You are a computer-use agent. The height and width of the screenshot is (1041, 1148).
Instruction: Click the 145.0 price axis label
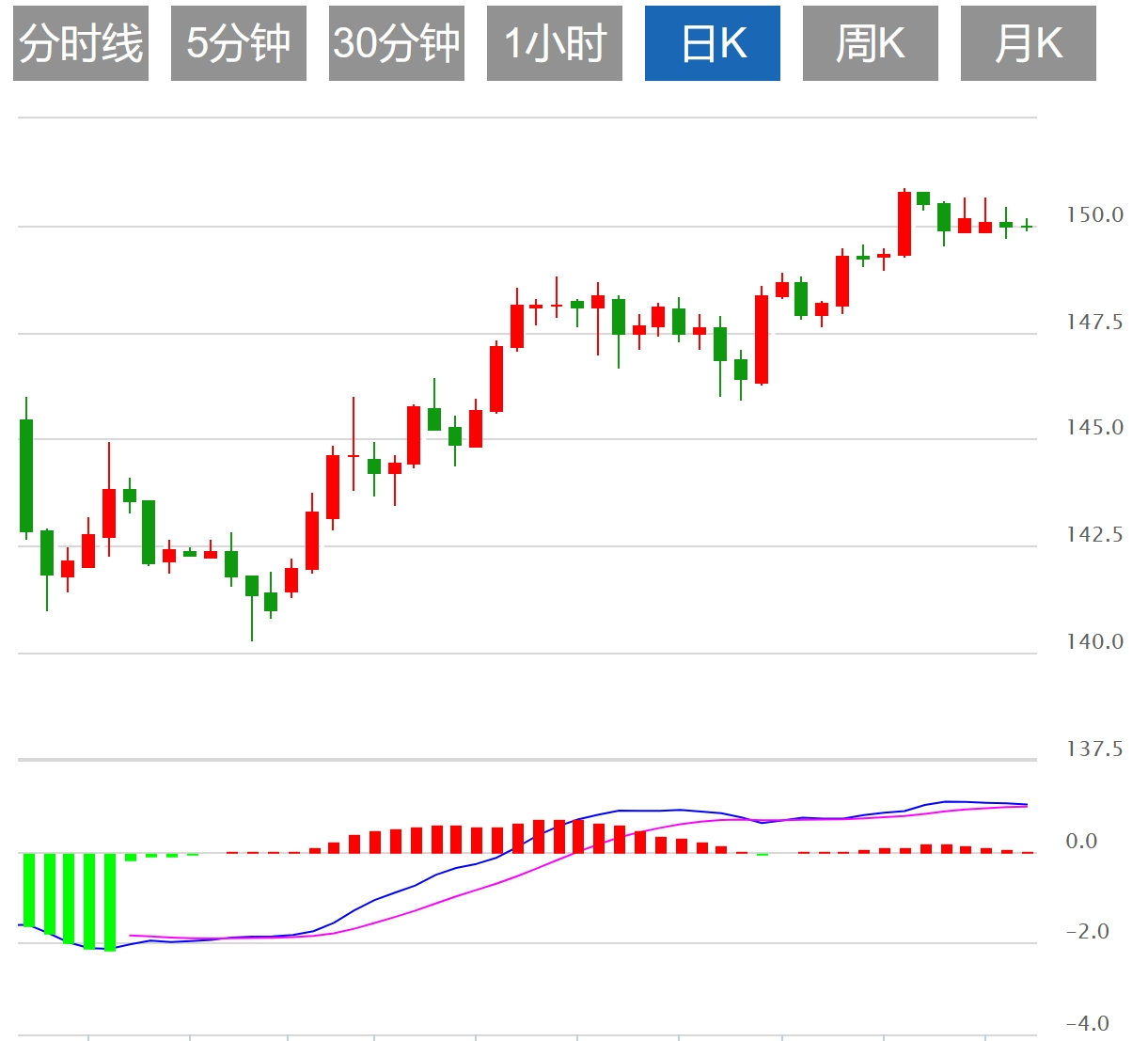click(x=1093, y=428)
